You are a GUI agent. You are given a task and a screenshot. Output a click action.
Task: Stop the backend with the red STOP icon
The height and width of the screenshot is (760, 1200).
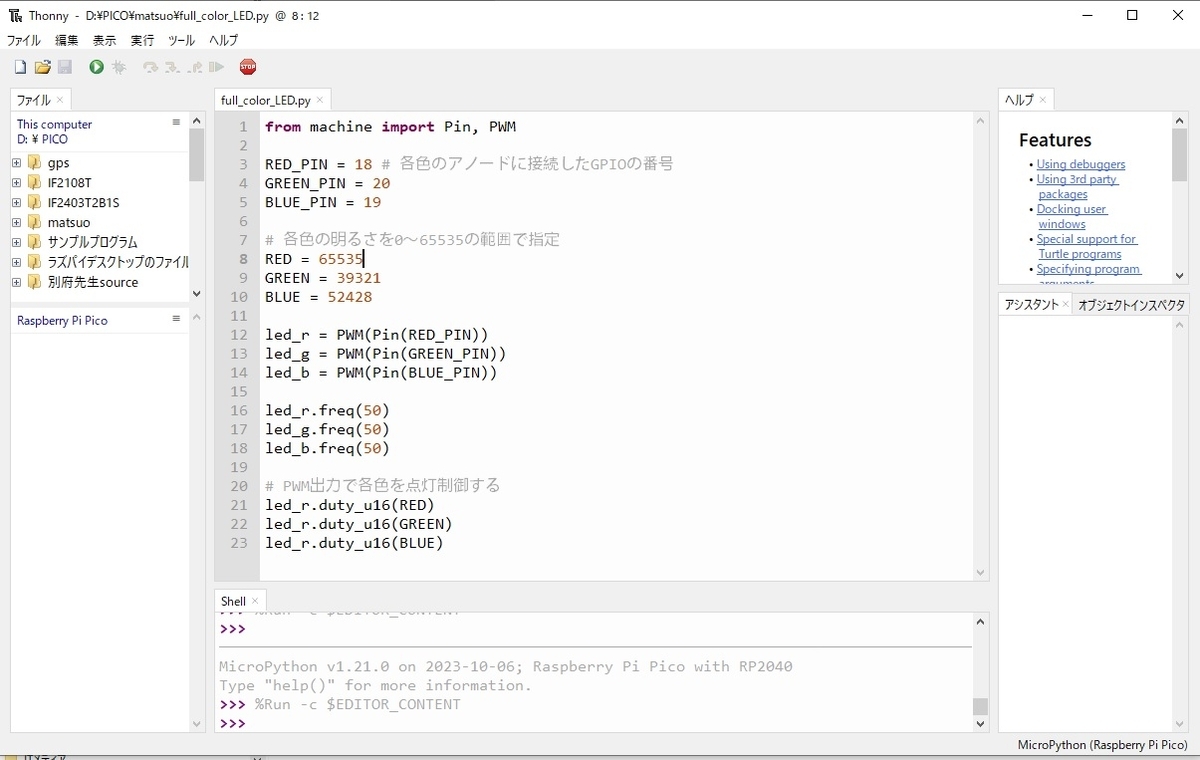pos(248,67)
